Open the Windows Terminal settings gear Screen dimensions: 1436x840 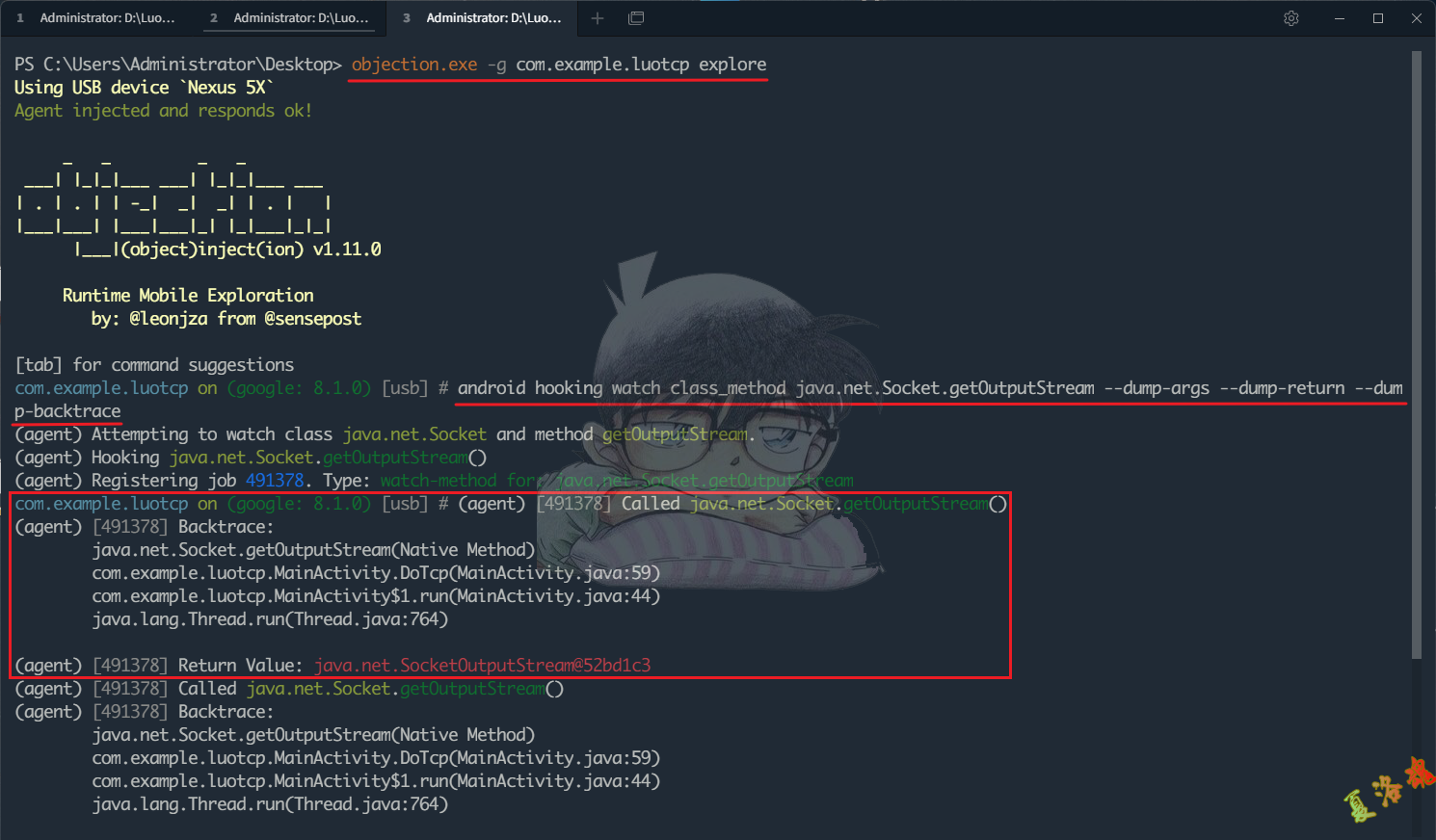click(1290, 17)
